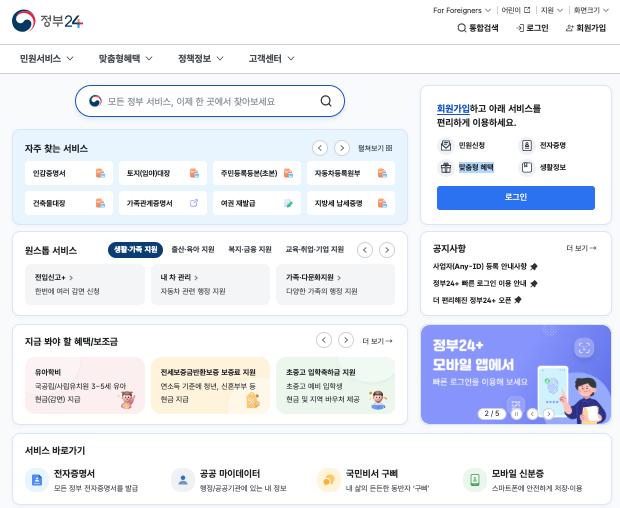Open the 어린이 external link

pos(516,10)
